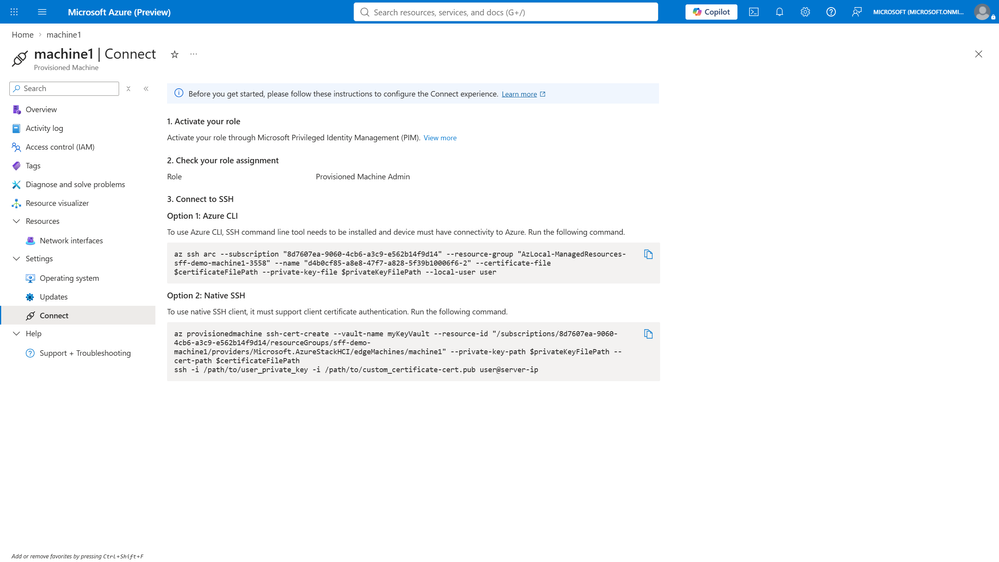Click the sidebar menu search box

coord(64,89)
